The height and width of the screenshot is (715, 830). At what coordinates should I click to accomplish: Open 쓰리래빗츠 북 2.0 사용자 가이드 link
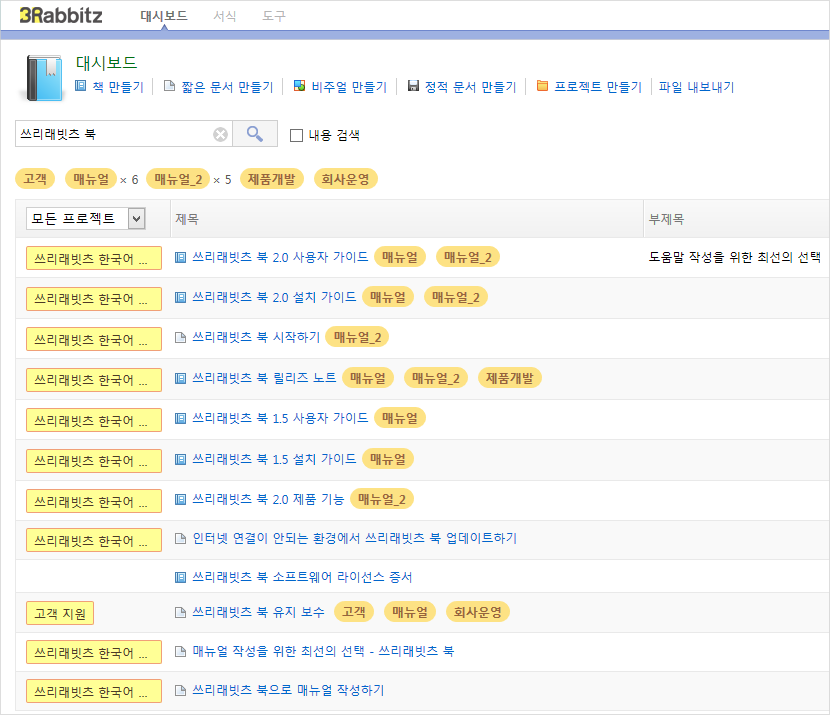(280, 257)
